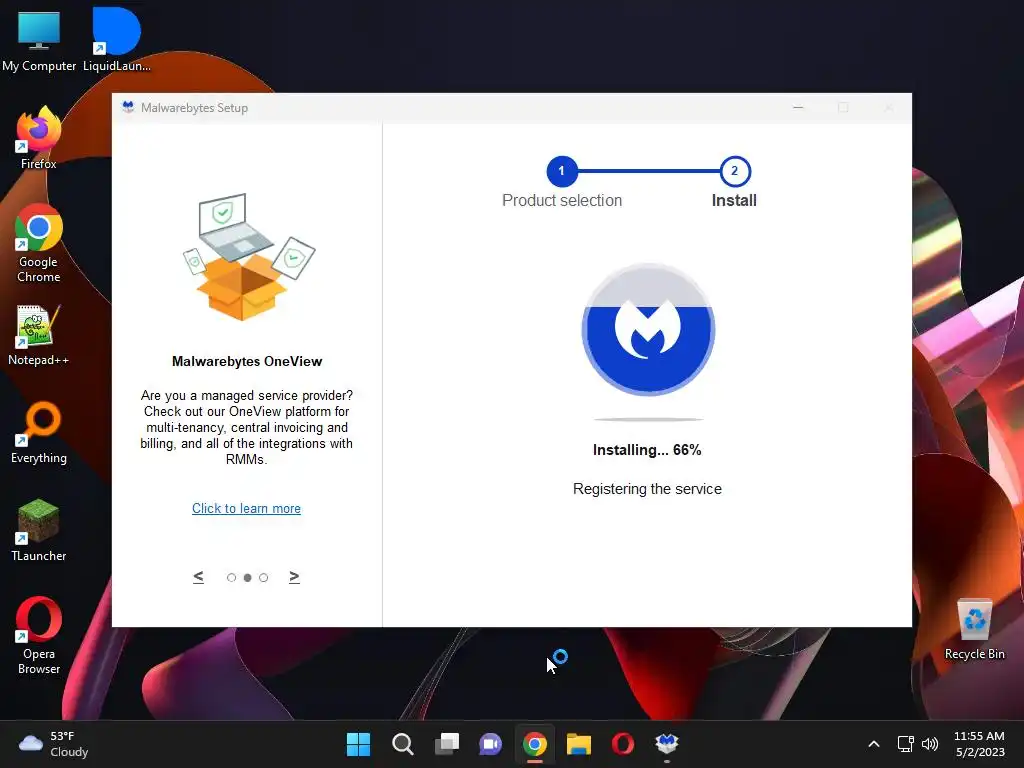Switch to Chrome in the taskbar

pyautogui.click(x=534, y=744)
